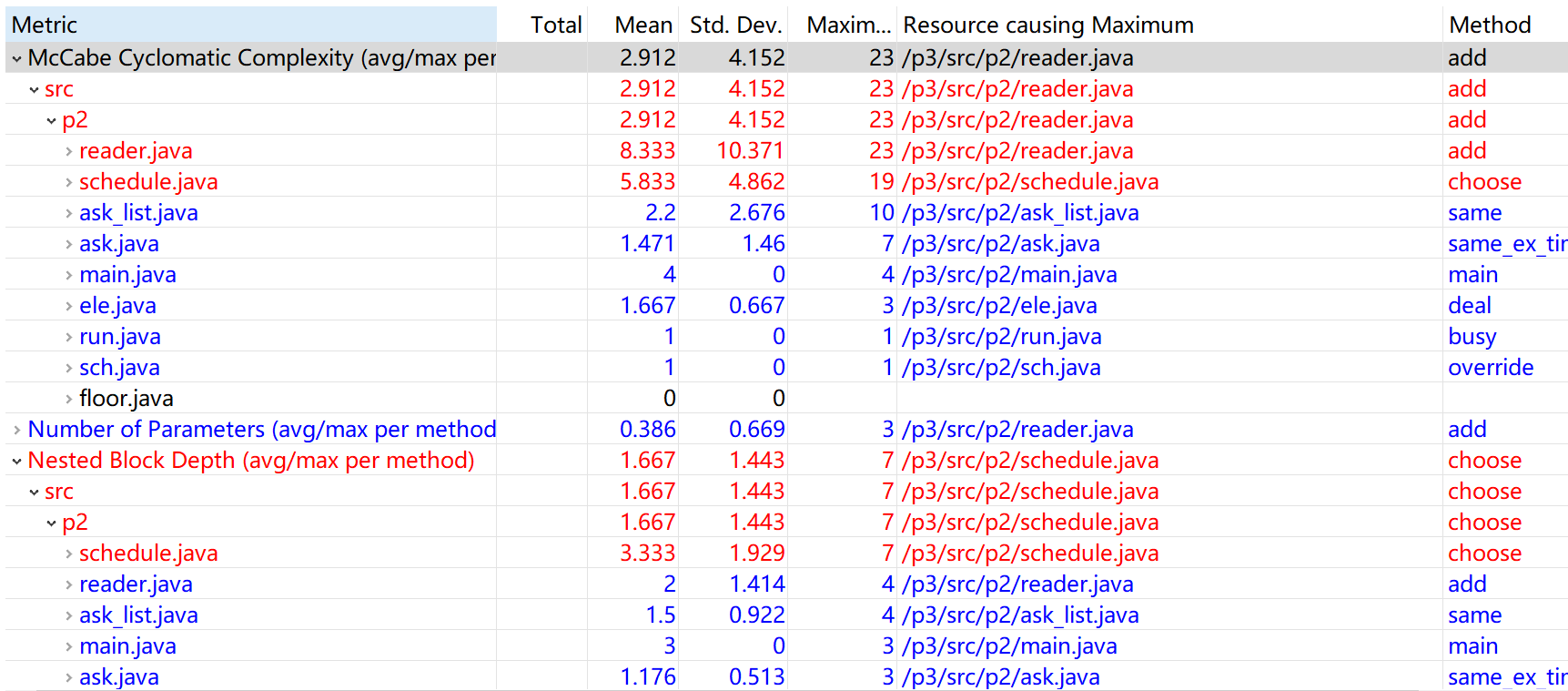Select the Number of Parameters row label

click(262, 430)
